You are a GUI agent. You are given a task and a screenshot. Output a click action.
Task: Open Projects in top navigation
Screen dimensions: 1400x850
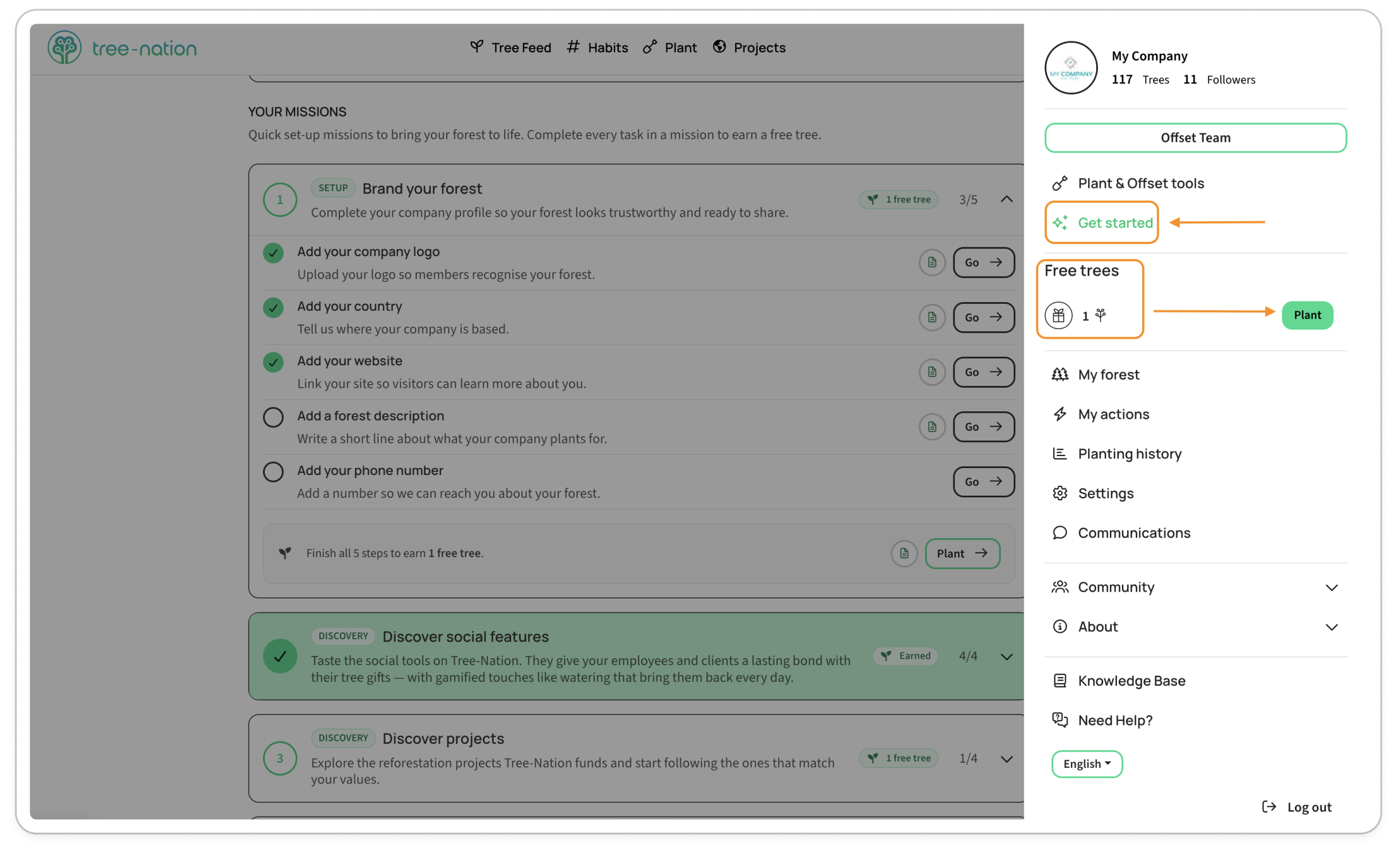point(749,48)
